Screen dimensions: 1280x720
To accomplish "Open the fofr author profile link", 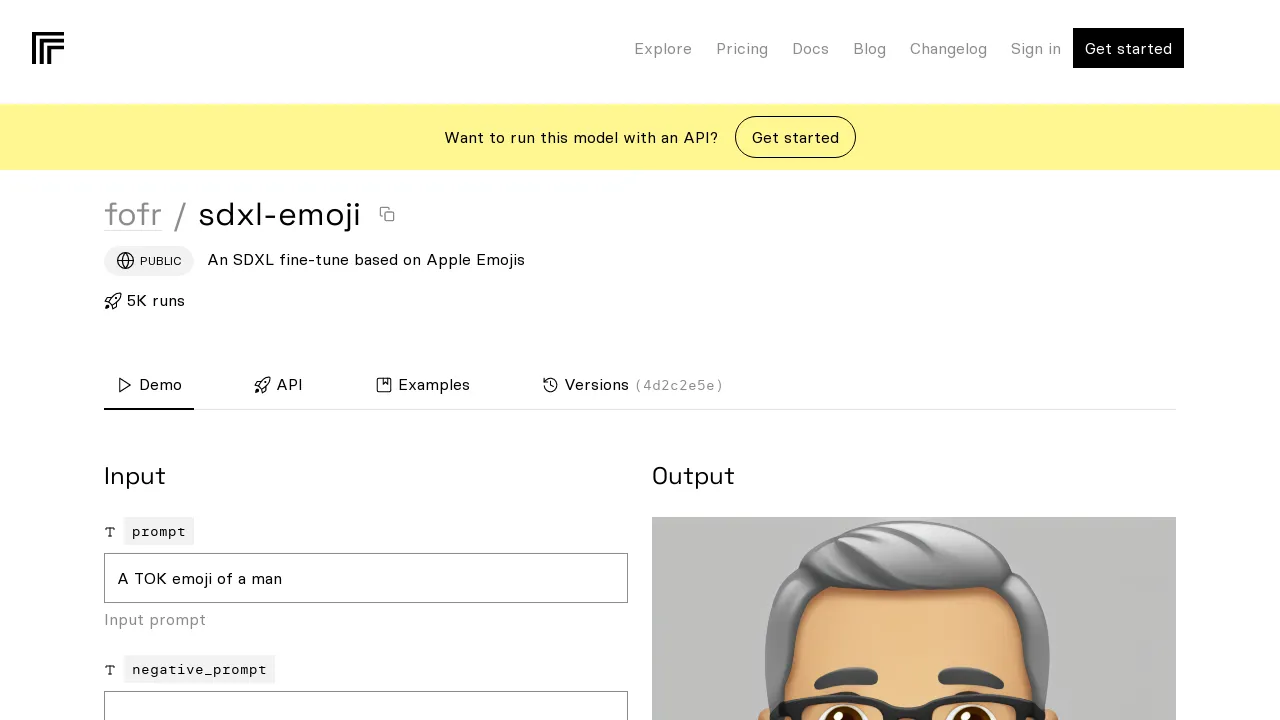I will tap(133, 215).
